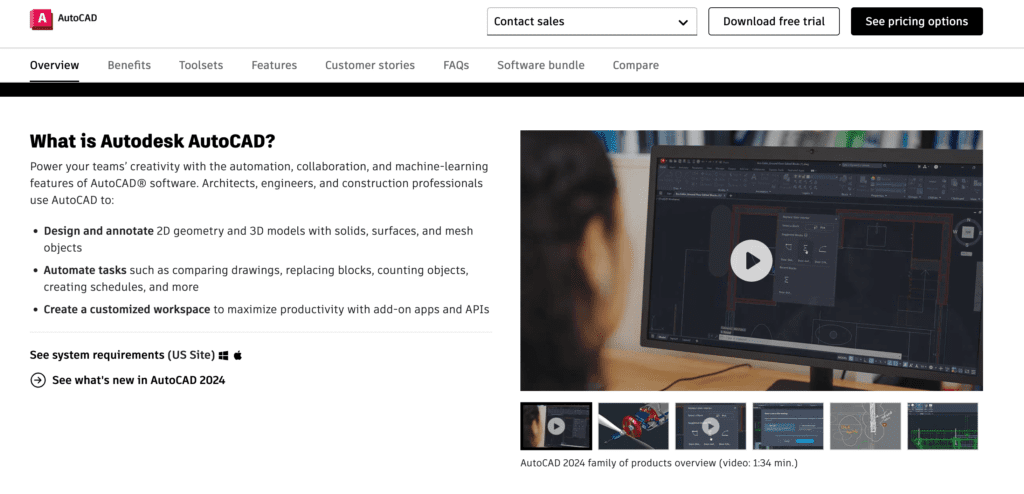Image resolution: width=1024 pixels, height=494 pixels.
Task: Click the Download free trial button
Action: (774, 22)
